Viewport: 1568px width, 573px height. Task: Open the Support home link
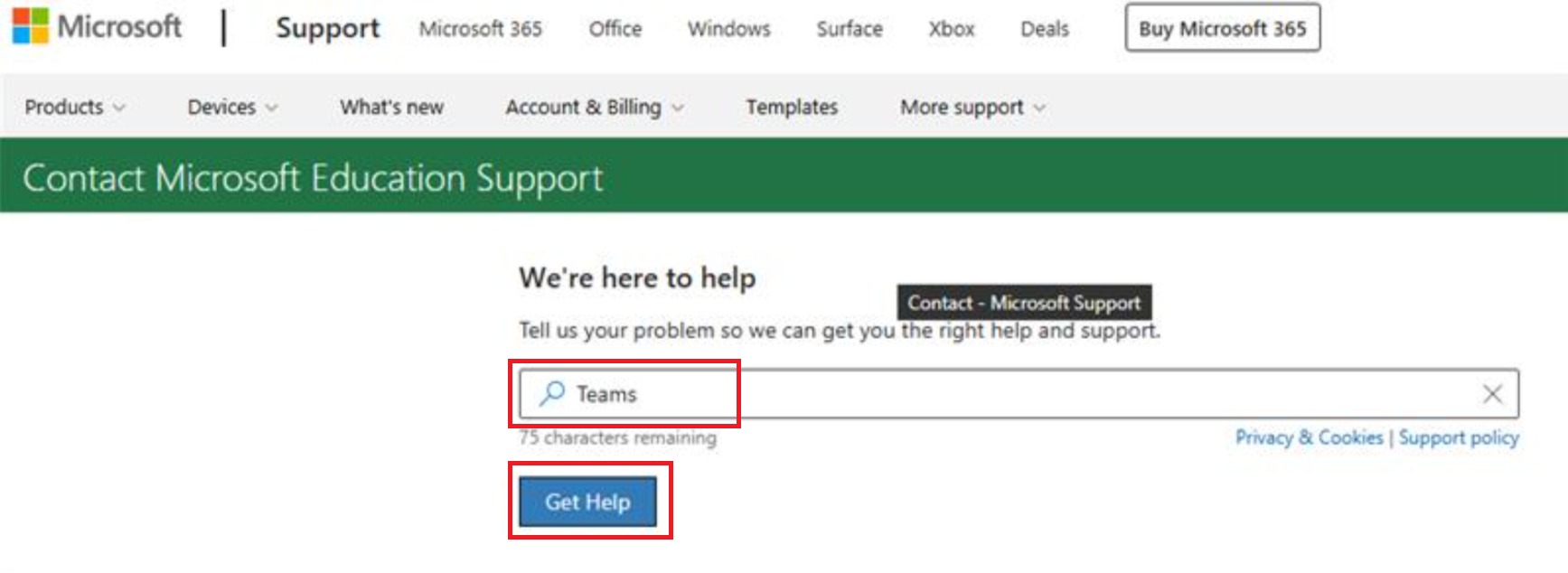[x=328, y=28]
